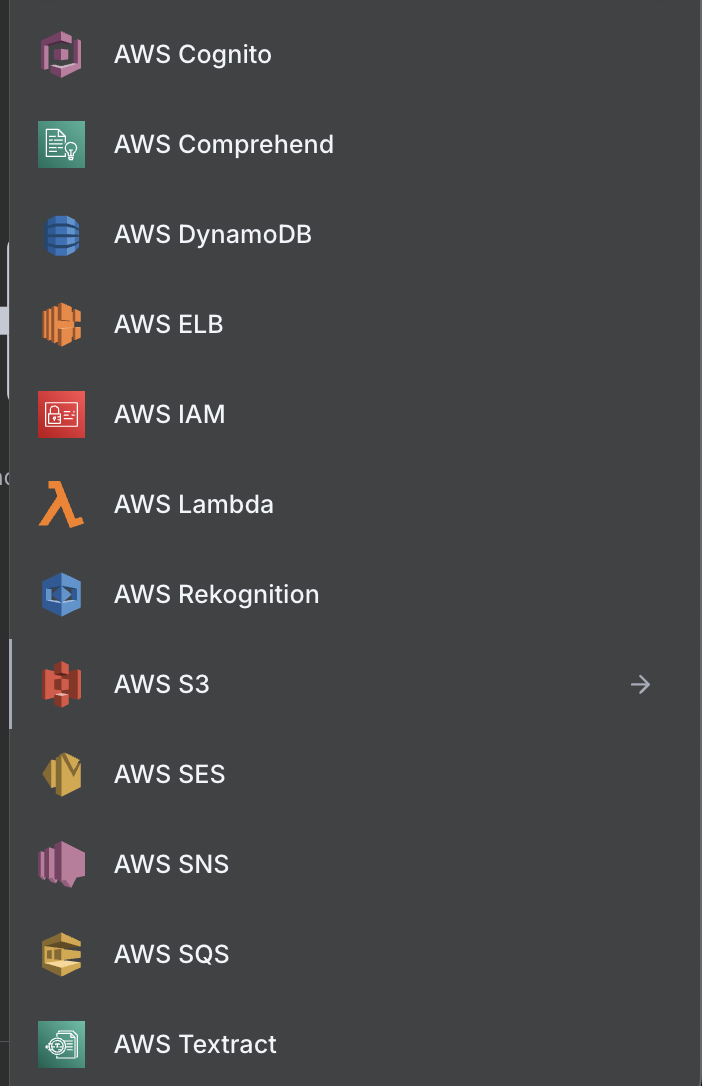This screenshot has height=1086, width=702.
Task: Choose the AWS Textract label
Action: (x=195, y=1044)
